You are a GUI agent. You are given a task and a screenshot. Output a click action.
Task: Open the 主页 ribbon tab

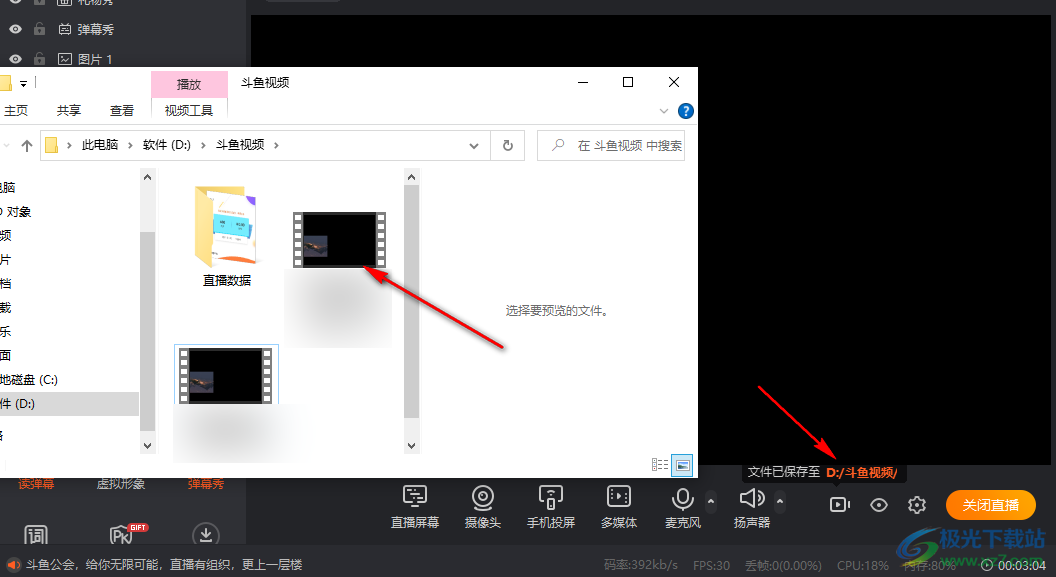(16, 110)
